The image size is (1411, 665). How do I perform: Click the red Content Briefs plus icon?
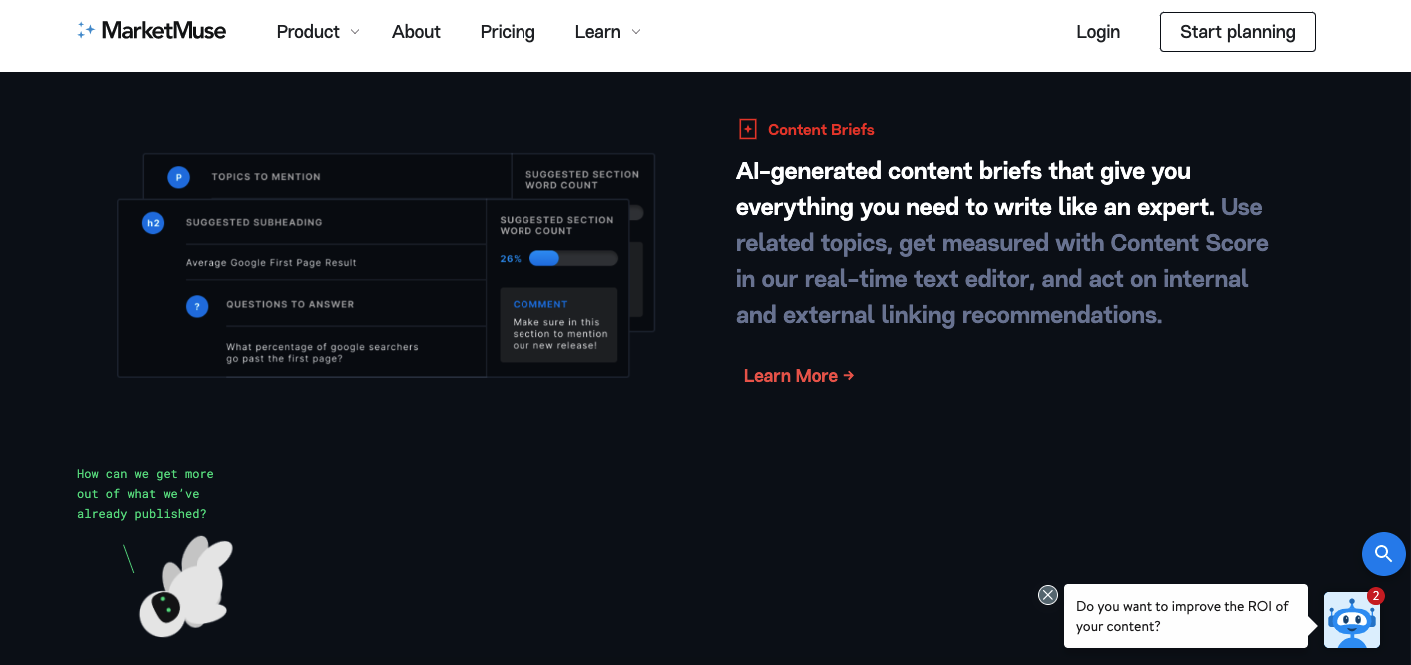(x=747, y=128)
